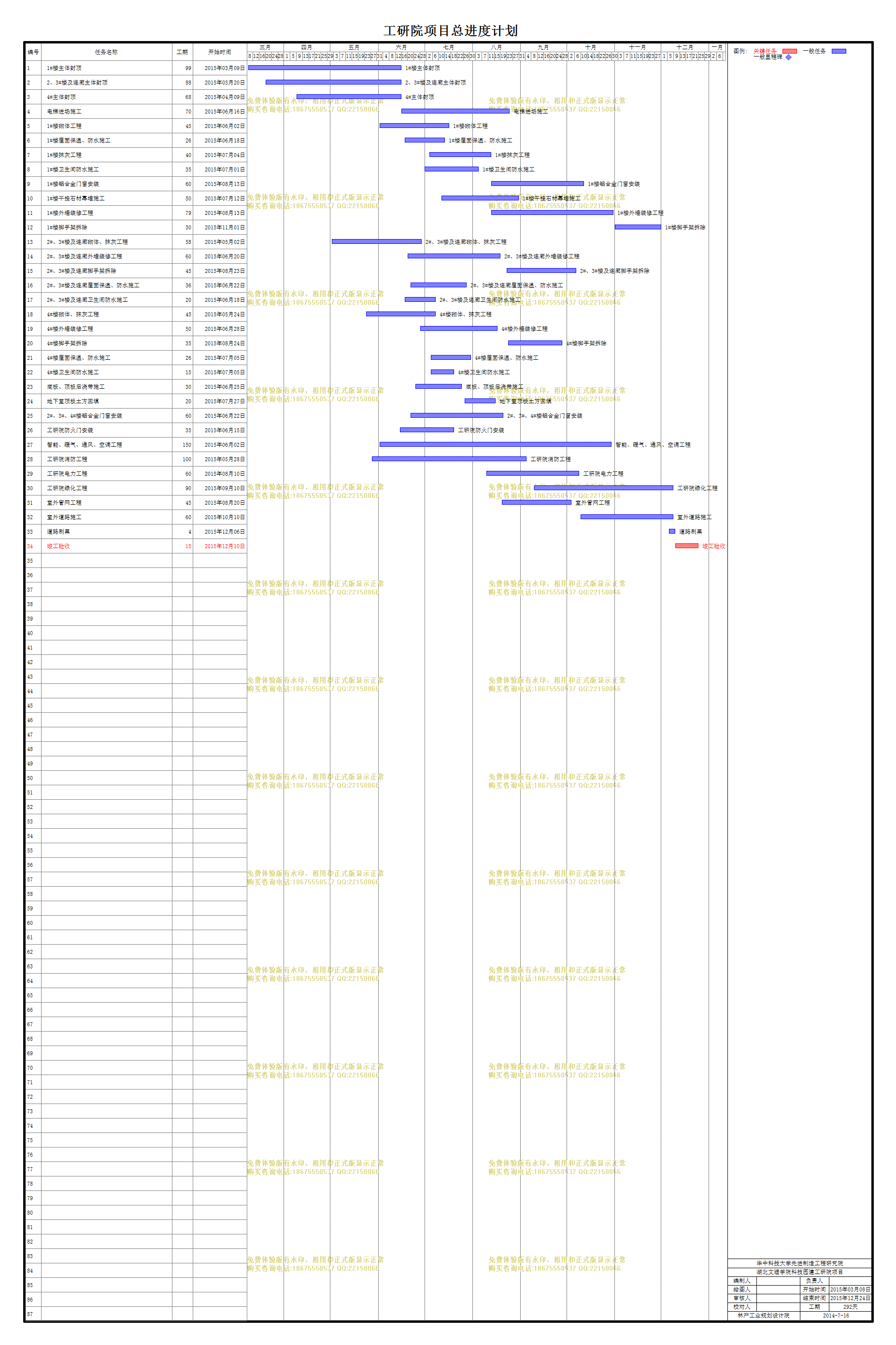Select the small Gantt bar for 道路刷黑

(x=672, y=531)
